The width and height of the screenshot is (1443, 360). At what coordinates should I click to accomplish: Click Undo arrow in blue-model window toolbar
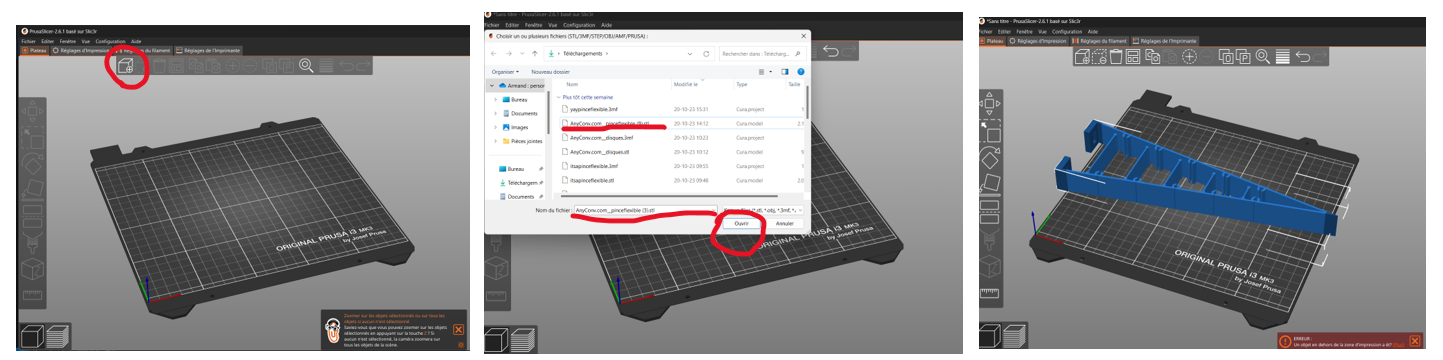pos(1303,57)
